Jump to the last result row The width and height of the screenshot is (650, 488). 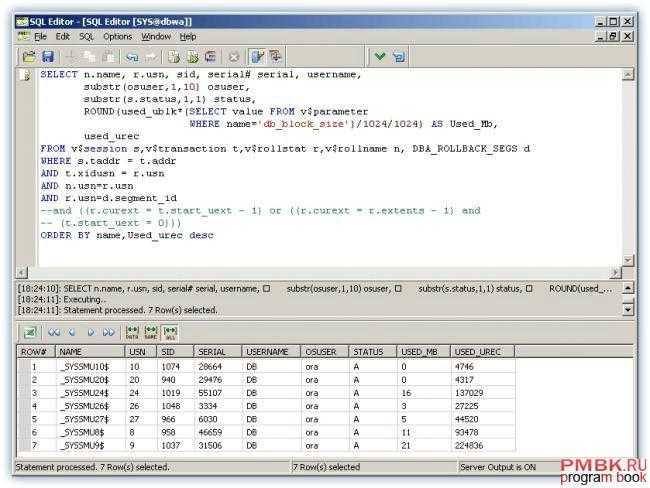coord(109,332)
